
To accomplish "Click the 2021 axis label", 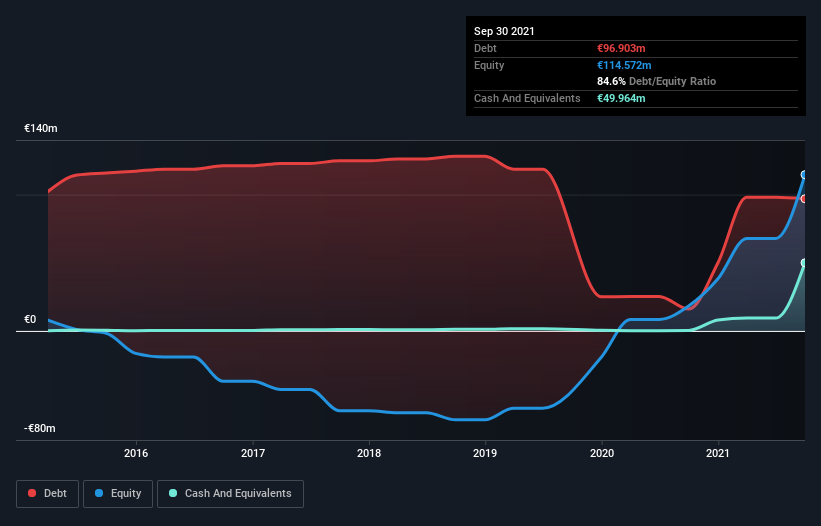I will [718, 453].
